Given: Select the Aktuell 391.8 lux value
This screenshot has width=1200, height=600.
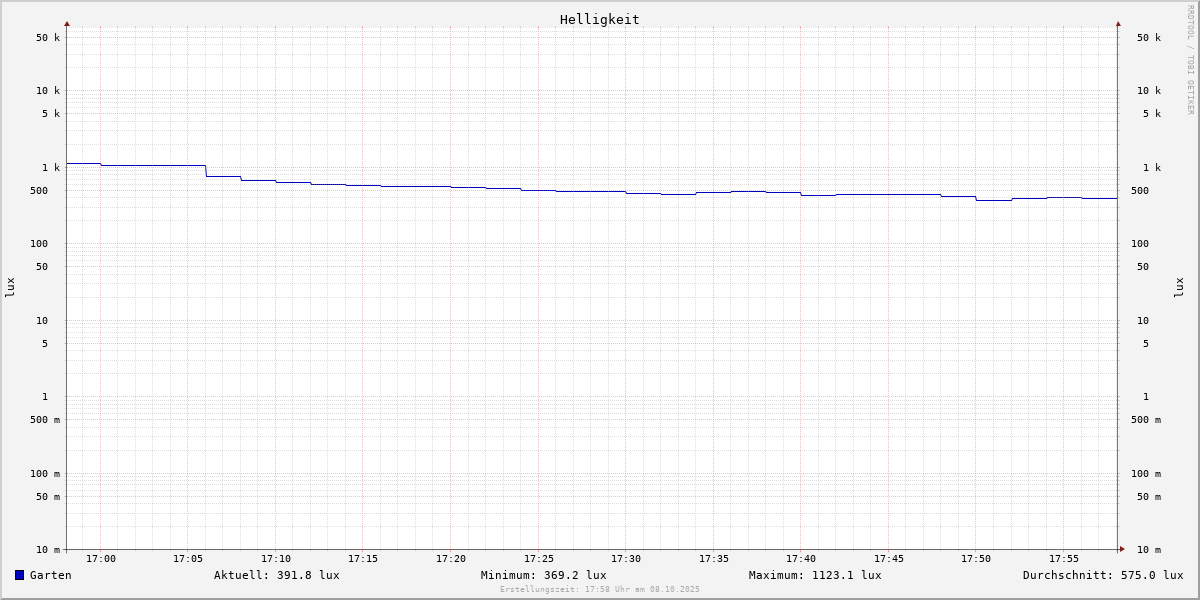Looking at the screenshot, I should click(276, 575).
